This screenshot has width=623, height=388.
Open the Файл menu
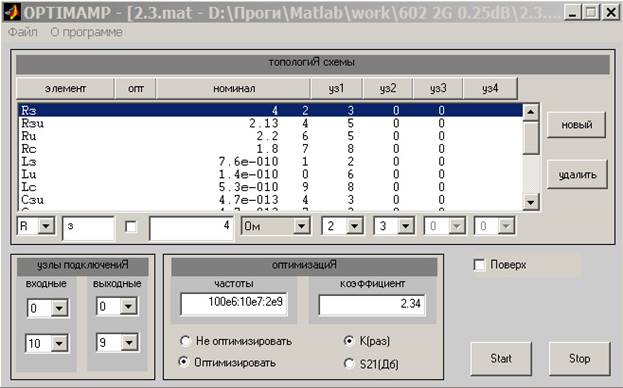coord(23,32)
